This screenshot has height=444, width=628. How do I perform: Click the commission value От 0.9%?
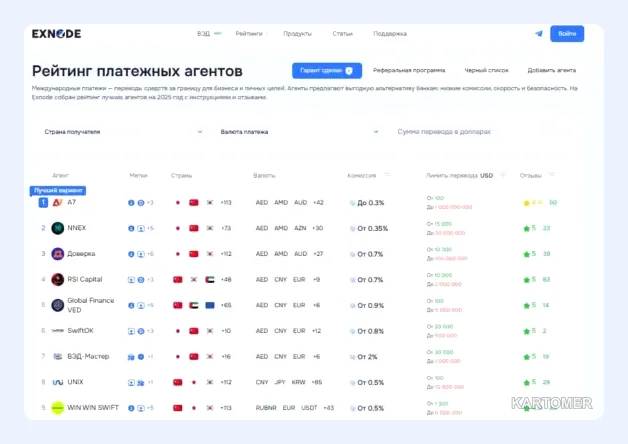click(x=370, y=305)
